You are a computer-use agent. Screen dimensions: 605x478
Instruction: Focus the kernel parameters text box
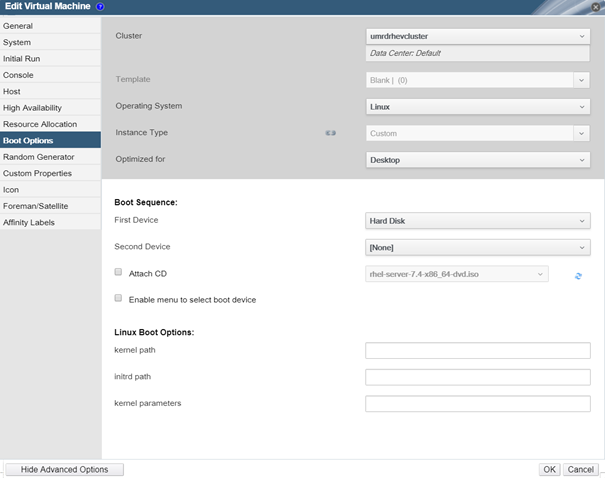[478, 404]
